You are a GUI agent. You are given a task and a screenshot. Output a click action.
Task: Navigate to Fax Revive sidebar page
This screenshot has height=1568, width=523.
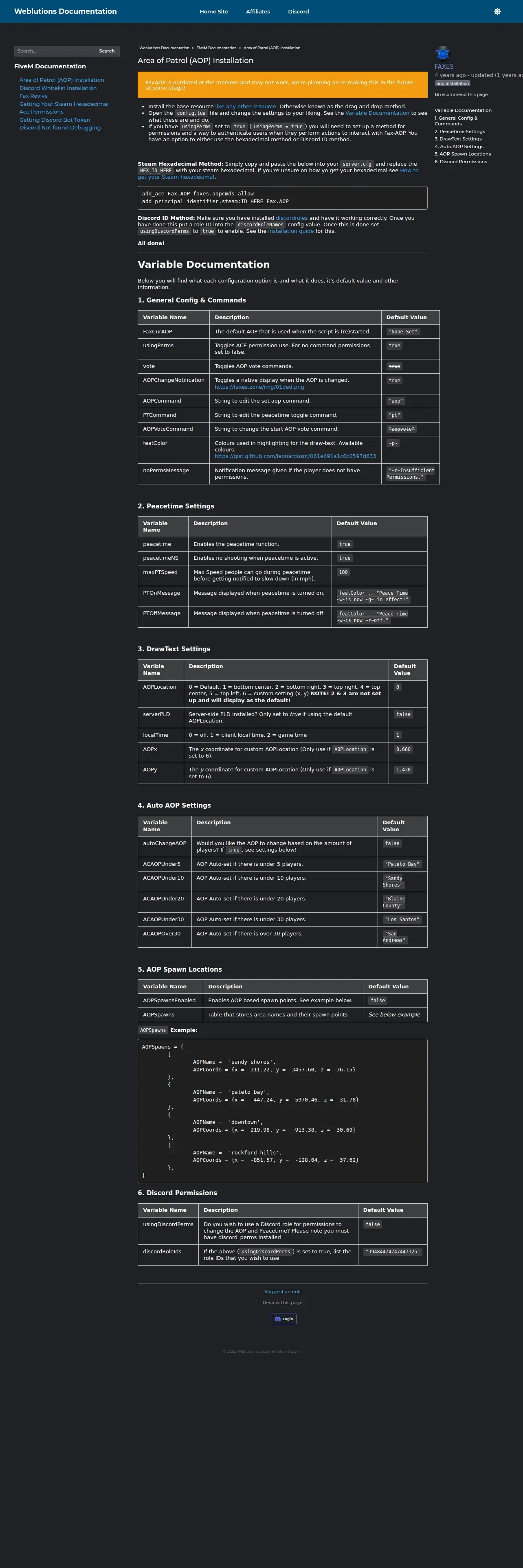pyautogui.click(x=33, y=96)
